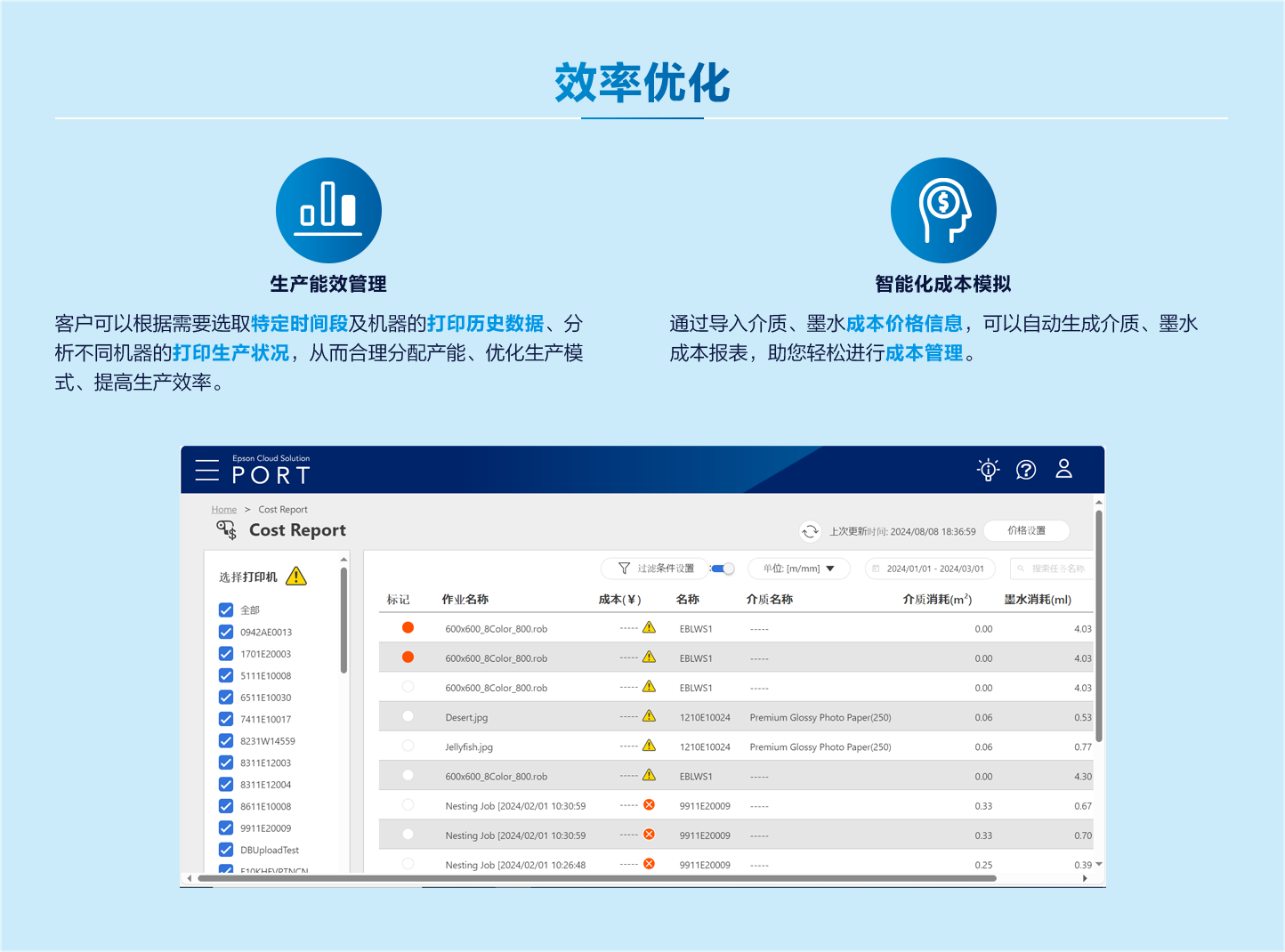Click the horizontal scrollbar right arrow

pyautogui.click(x=1084, y=878)
